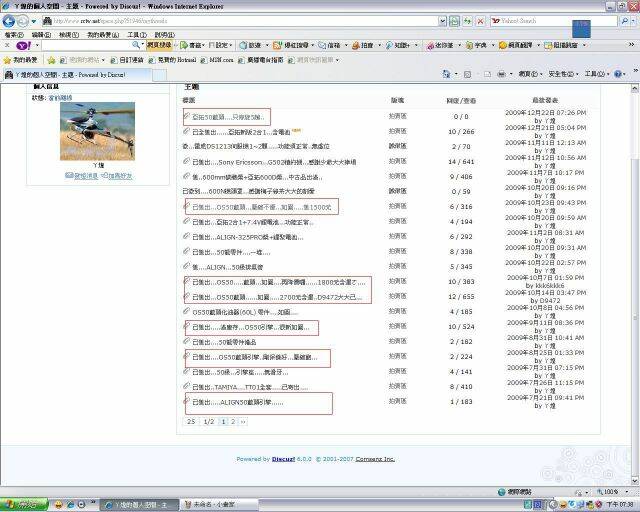Viewport: 640px width, 512px height.
Task: Click the Discuz! link in footer
Action: (x=283, y=459)
